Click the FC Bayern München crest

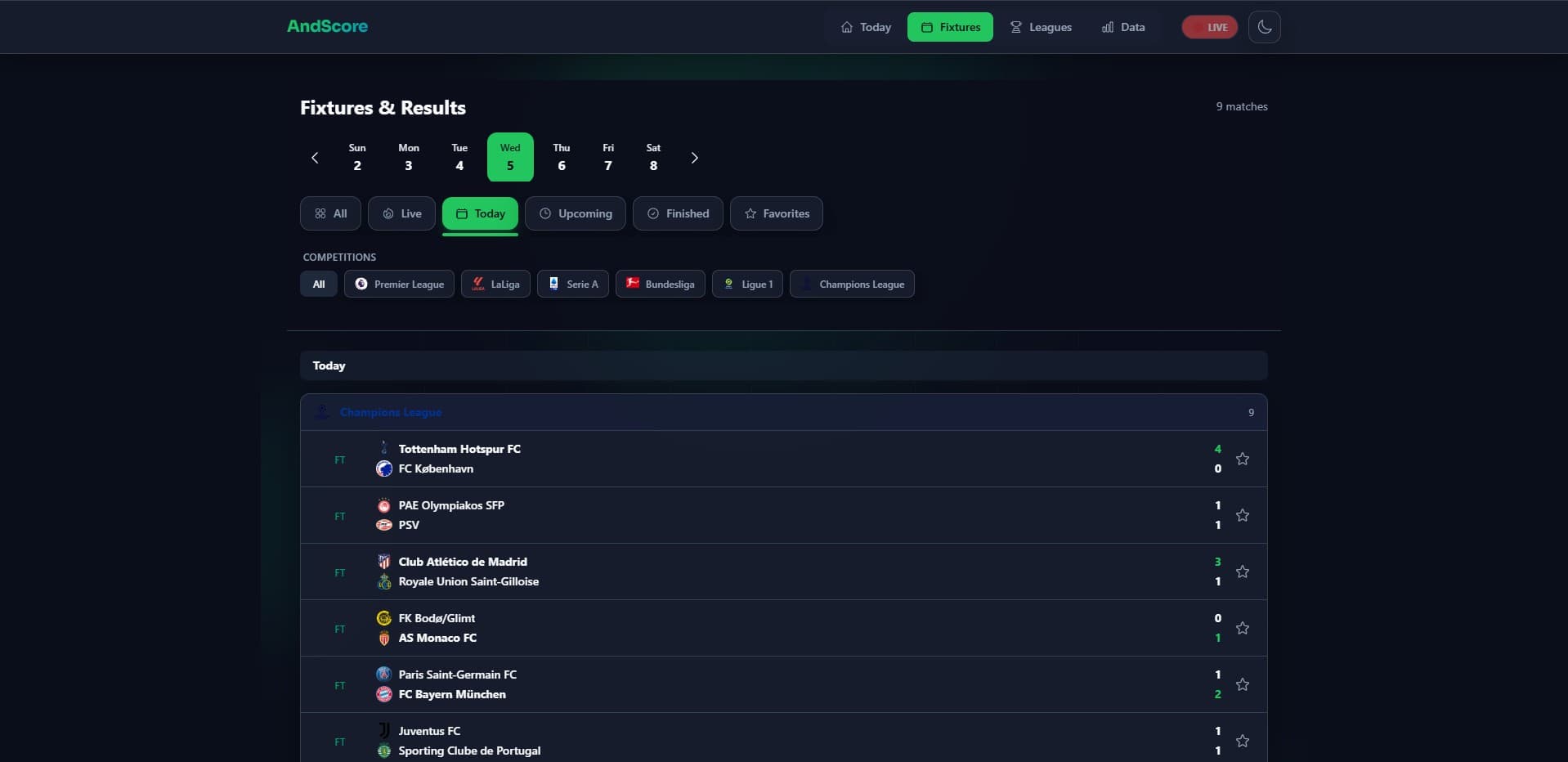tap(383, 694)
